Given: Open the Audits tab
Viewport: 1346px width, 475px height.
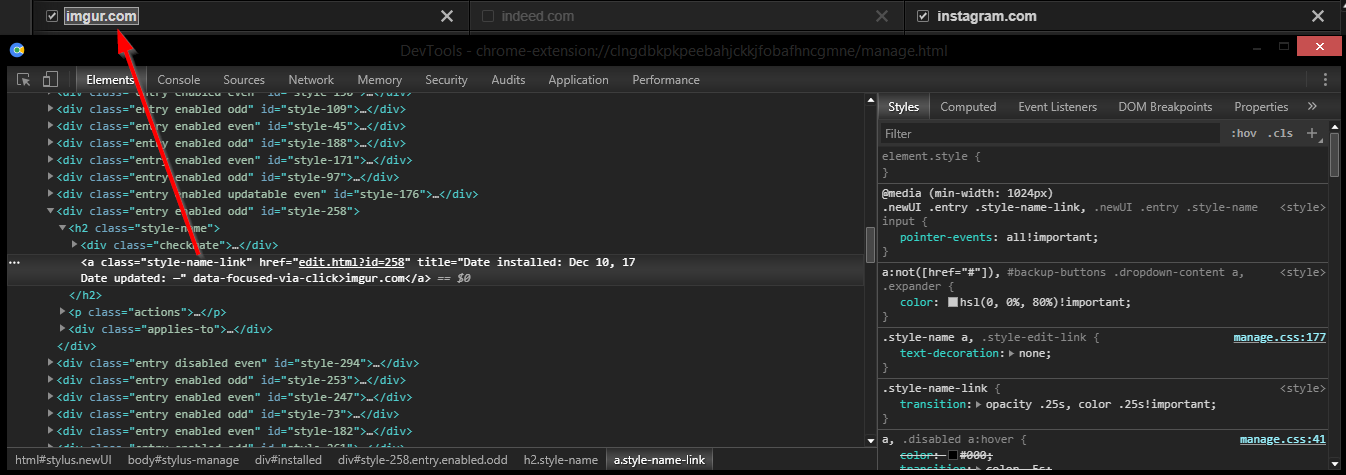Looking at the screenshot, I should click(508, 80).
